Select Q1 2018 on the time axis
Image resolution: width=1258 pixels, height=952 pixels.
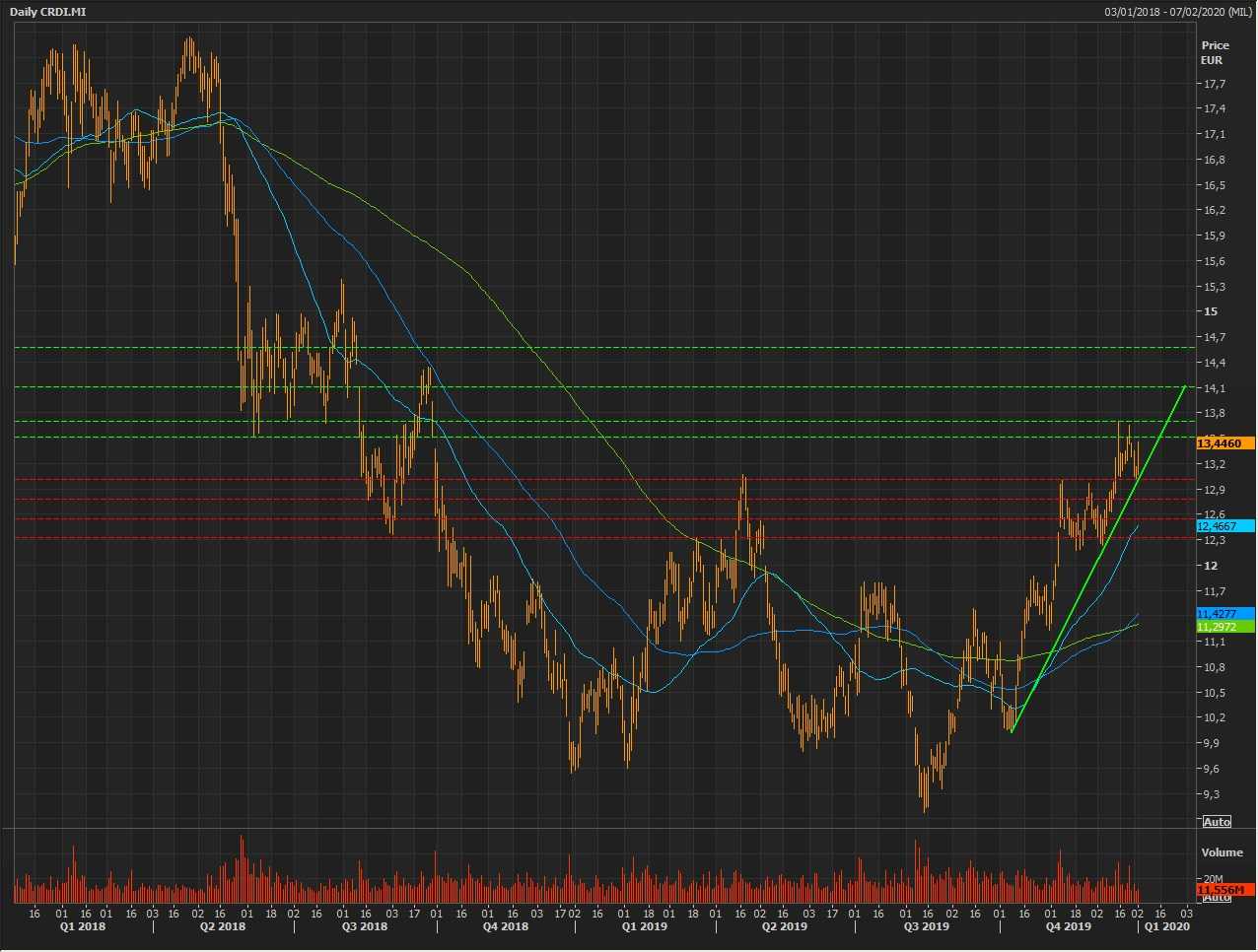[83, 926]
